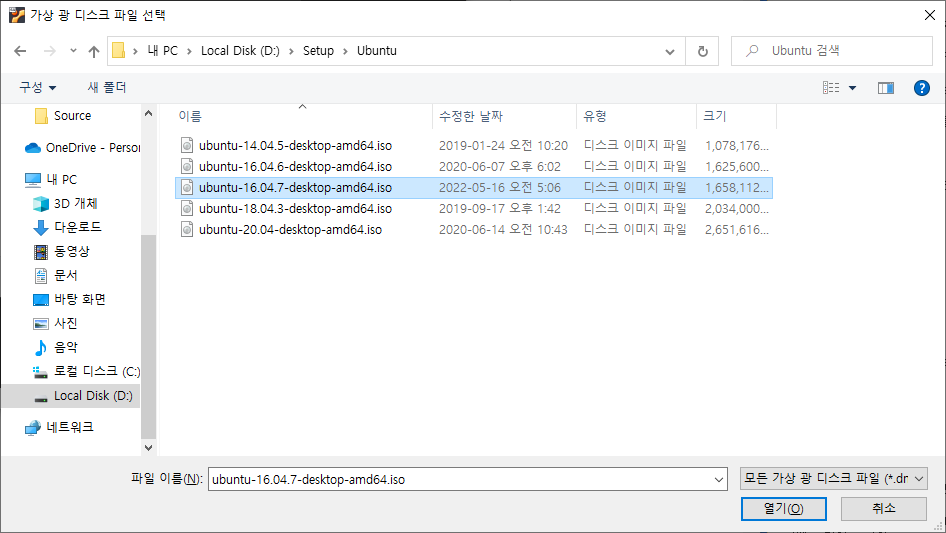Go up one folder level
This screenshot has height=533, width=946.
[94, 51]
